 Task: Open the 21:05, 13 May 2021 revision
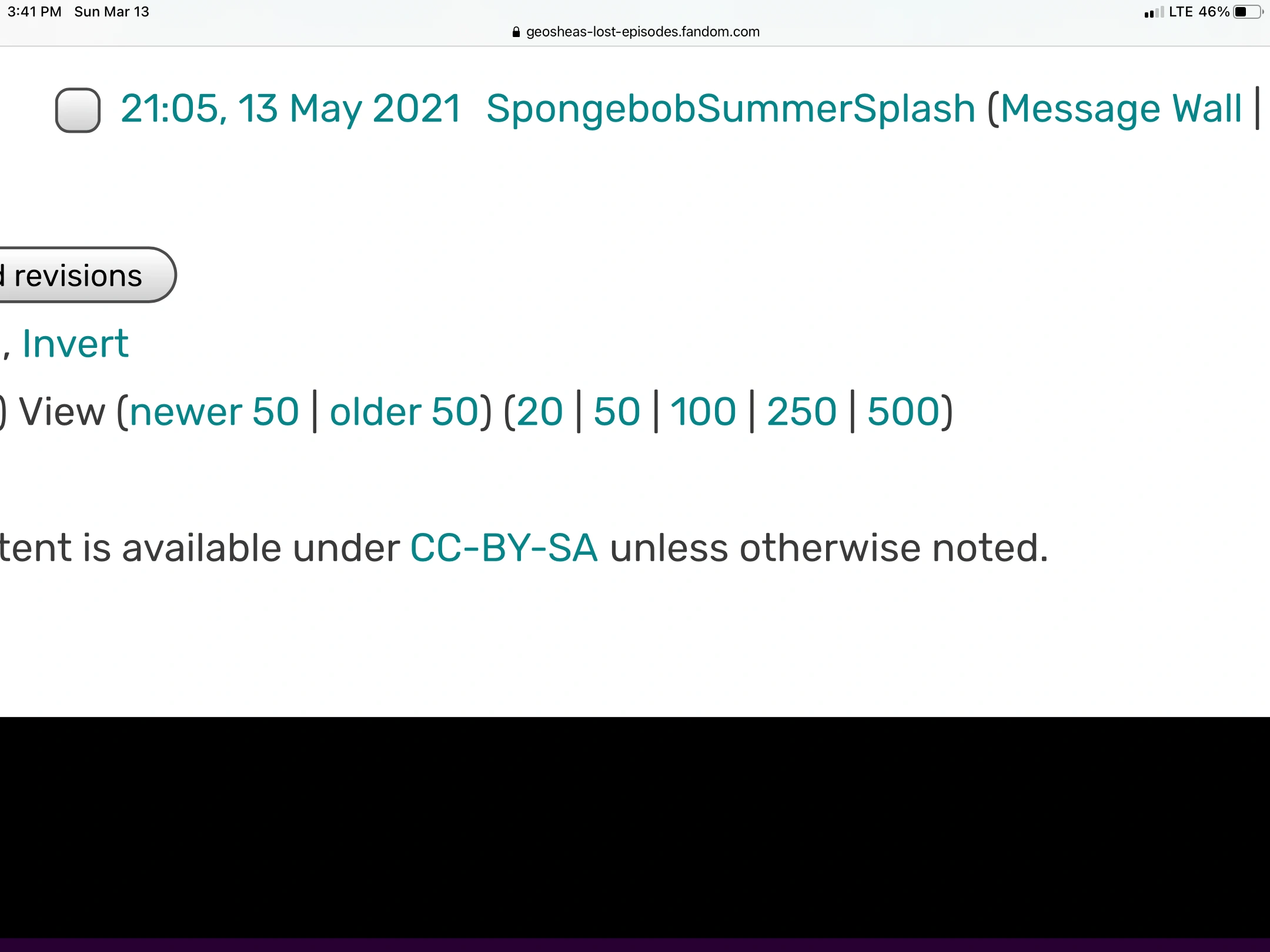[x=290, y=109]
